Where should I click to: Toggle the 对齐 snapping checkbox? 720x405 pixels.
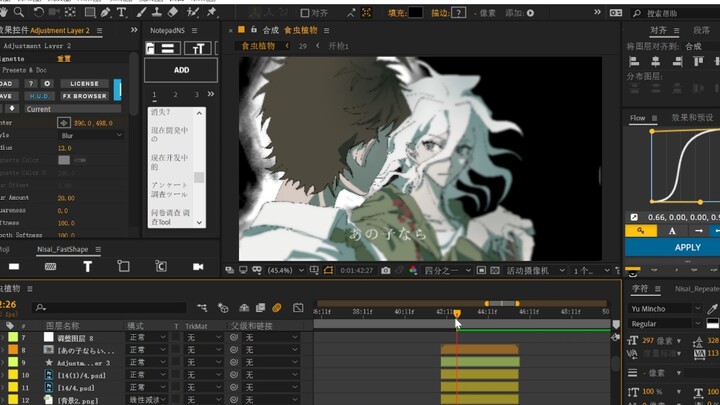tap(305, 13)
